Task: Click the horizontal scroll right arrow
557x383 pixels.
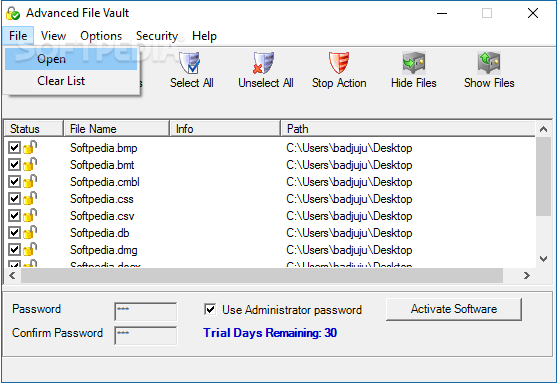Action: tap(526, 275)
